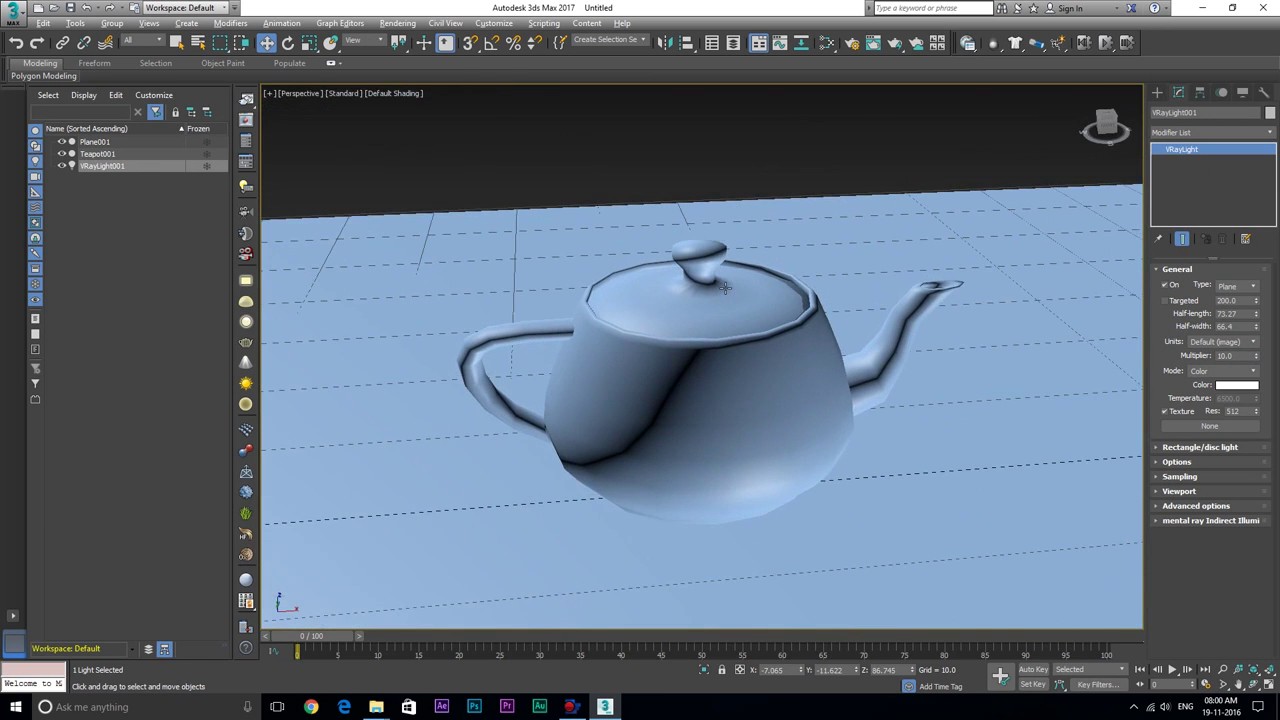Click Go to Start playback button

point(1140,670)
